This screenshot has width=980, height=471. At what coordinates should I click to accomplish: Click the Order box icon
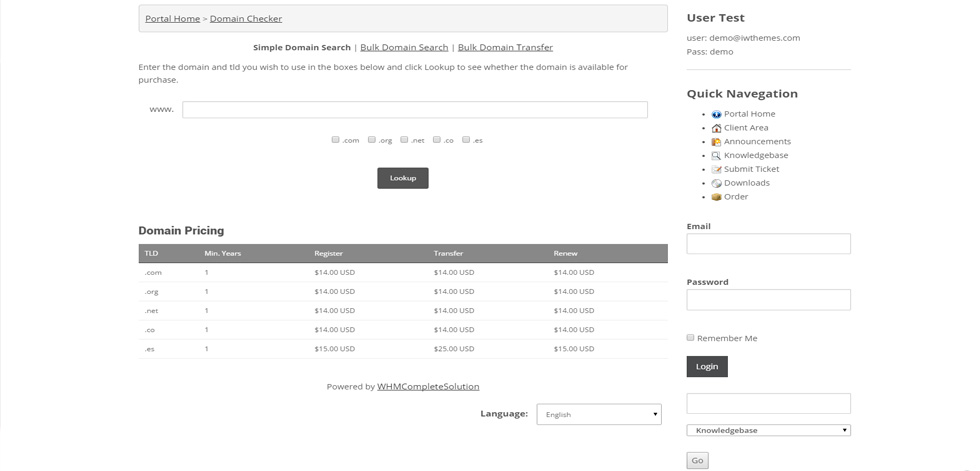pos(716,197)
